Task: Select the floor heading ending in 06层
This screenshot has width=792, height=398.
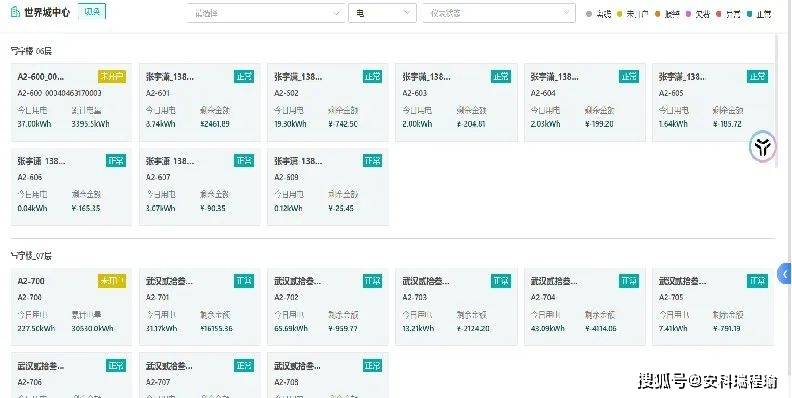Action: click(x=31, y=51)
